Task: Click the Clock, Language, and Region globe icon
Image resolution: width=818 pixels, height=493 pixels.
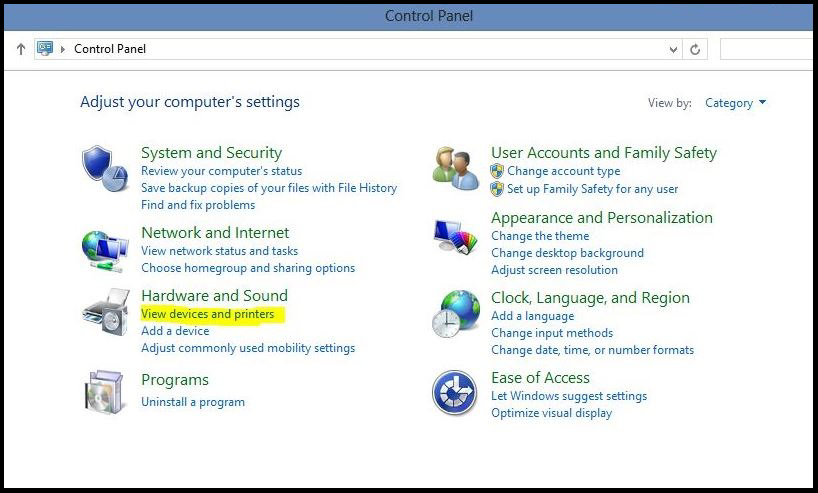Action: point(455,314)
